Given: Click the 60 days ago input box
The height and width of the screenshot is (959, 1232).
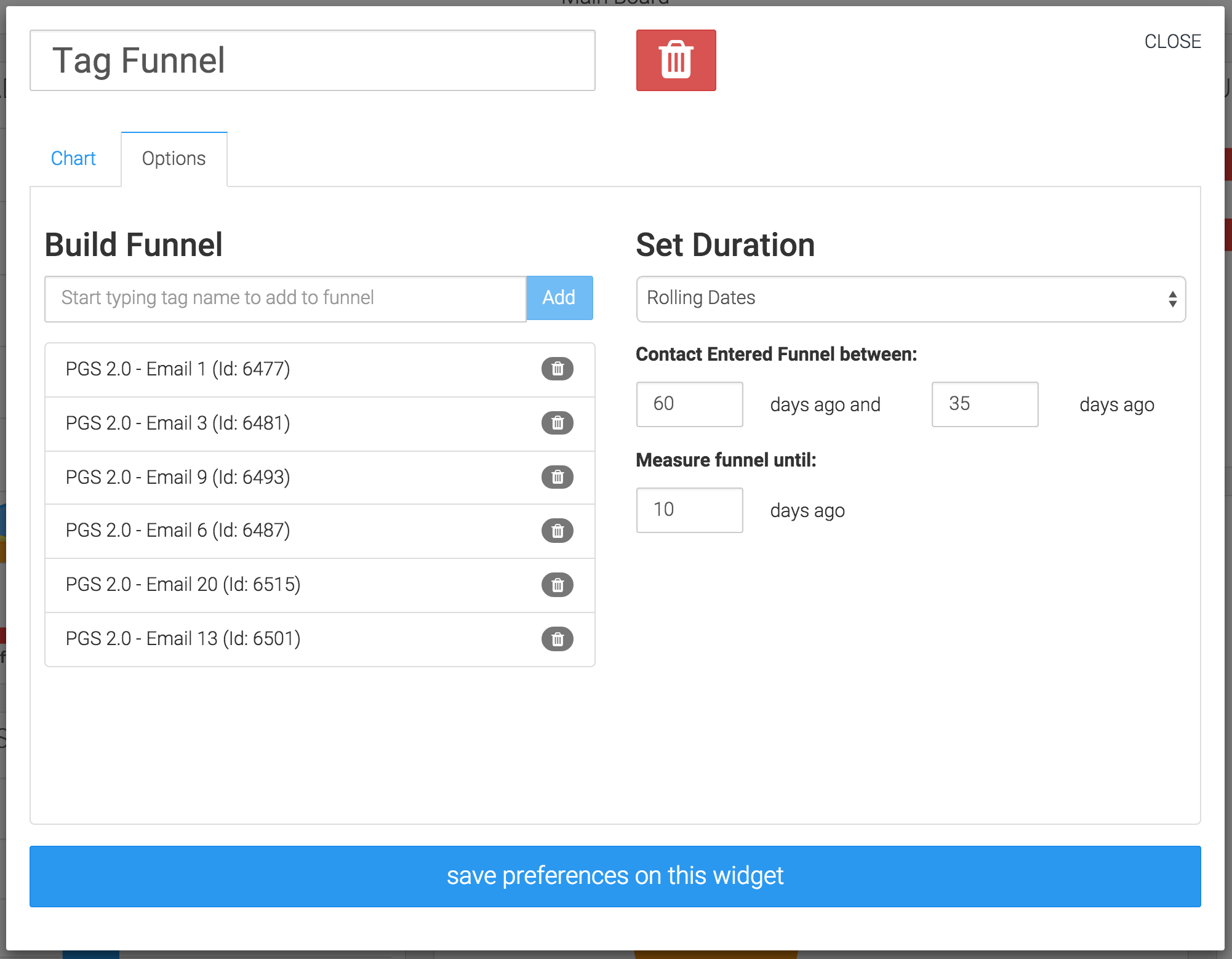Looking at the screenshot, I should (x=689, y=404).
